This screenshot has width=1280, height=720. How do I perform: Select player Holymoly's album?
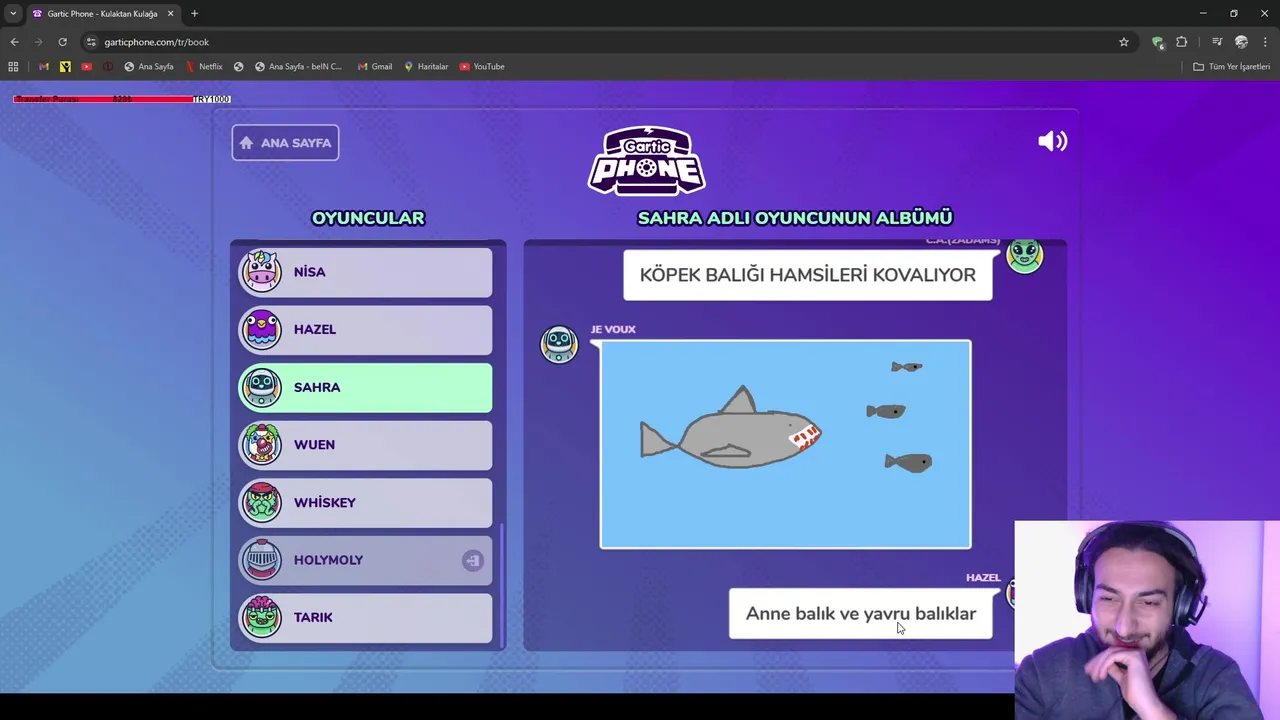[365, 560]
